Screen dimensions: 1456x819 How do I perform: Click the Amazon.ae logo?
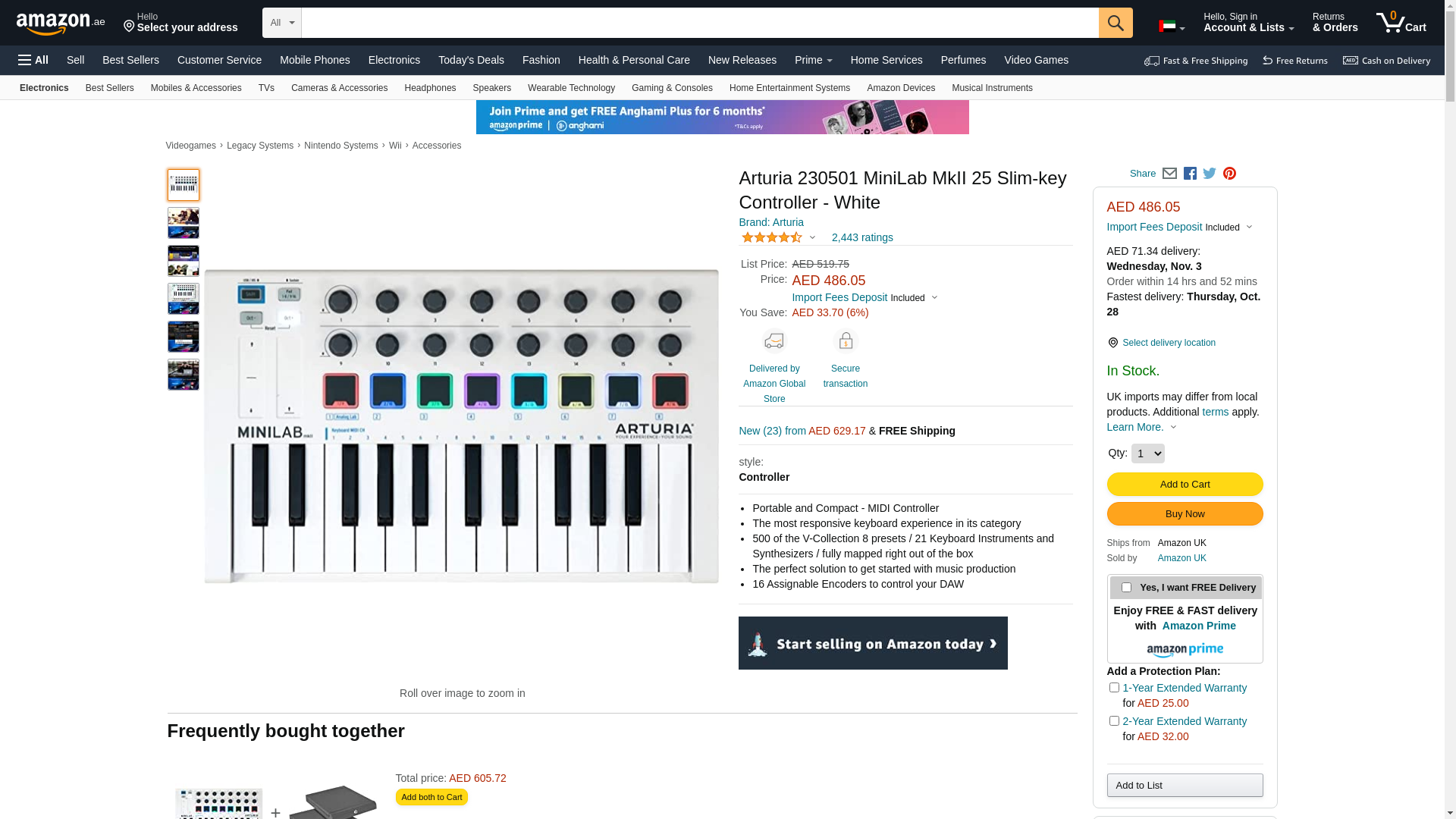(61, 24)
